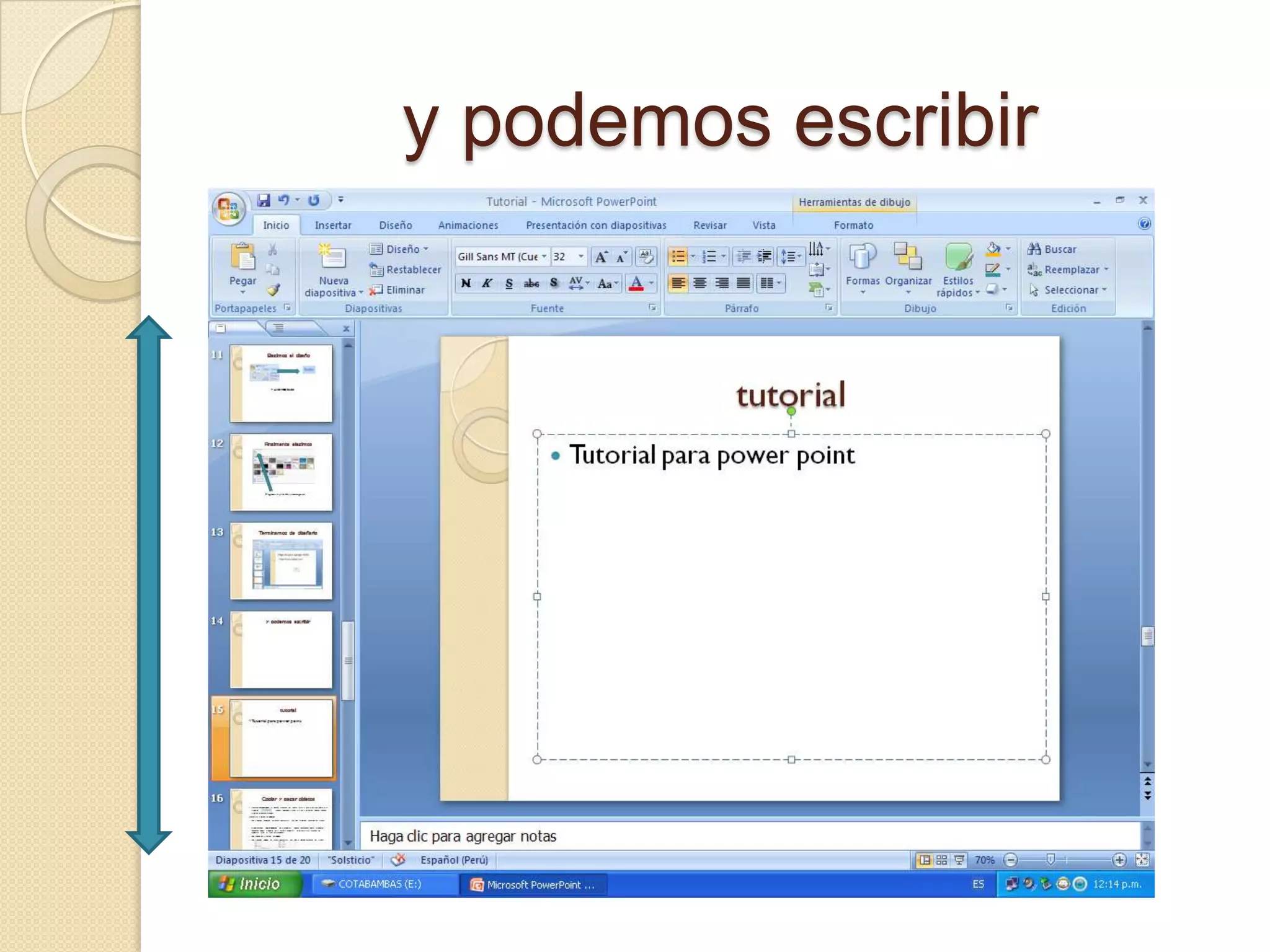Click the notes field Haga clic para agregar notas
The height and width of the screenshot is (952, 1270).
(750, 836)
